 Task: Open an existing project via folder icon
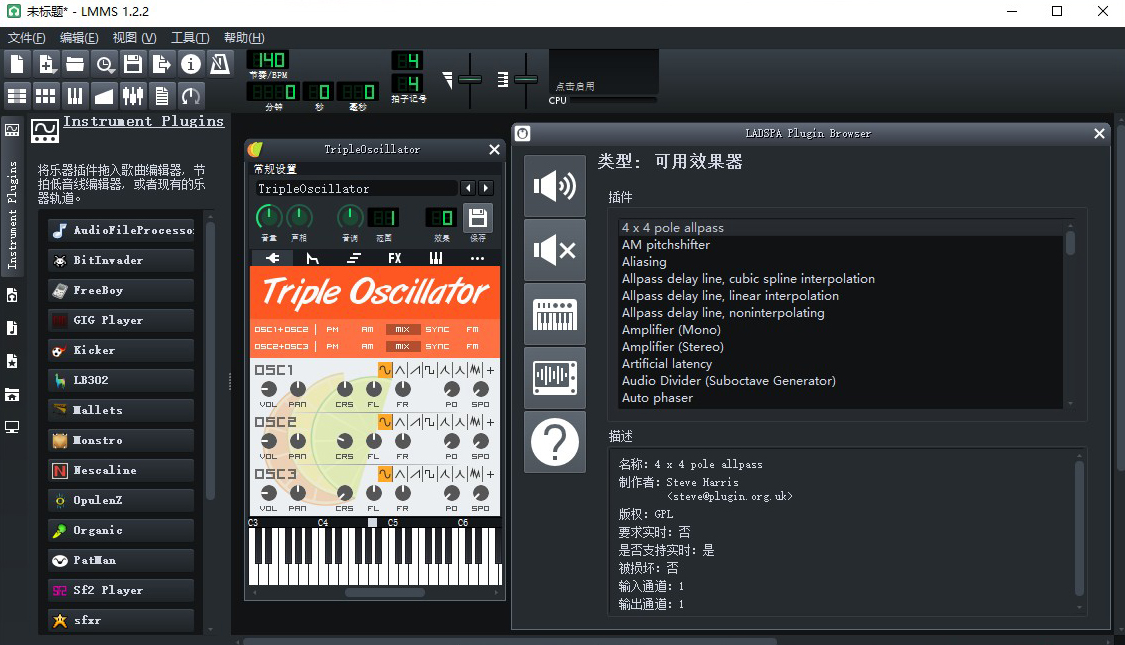(75, 65)
